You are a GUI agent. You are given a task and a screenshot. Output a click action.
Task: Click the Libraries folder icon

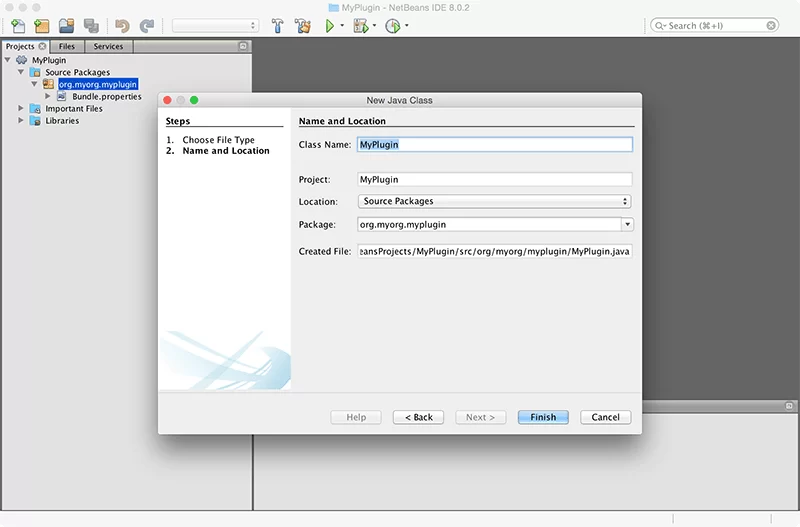click(35, 121)
